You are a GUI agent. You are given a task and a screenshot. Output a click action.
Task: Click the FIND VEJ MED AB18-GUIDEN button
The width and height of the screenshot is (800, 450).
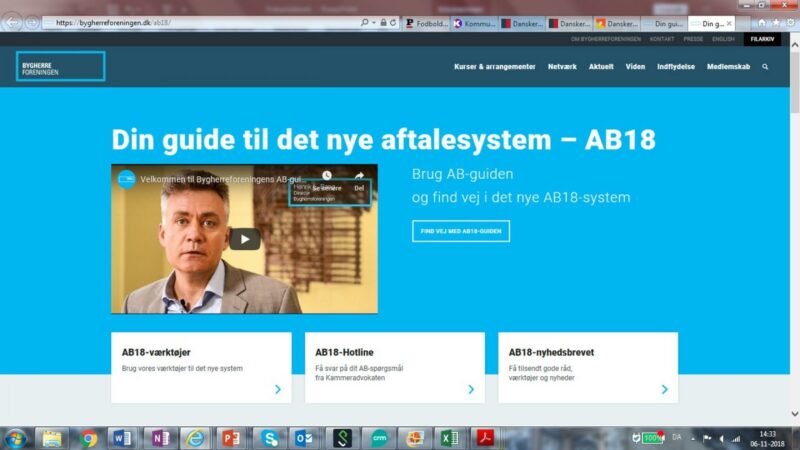tap(460, 231)
